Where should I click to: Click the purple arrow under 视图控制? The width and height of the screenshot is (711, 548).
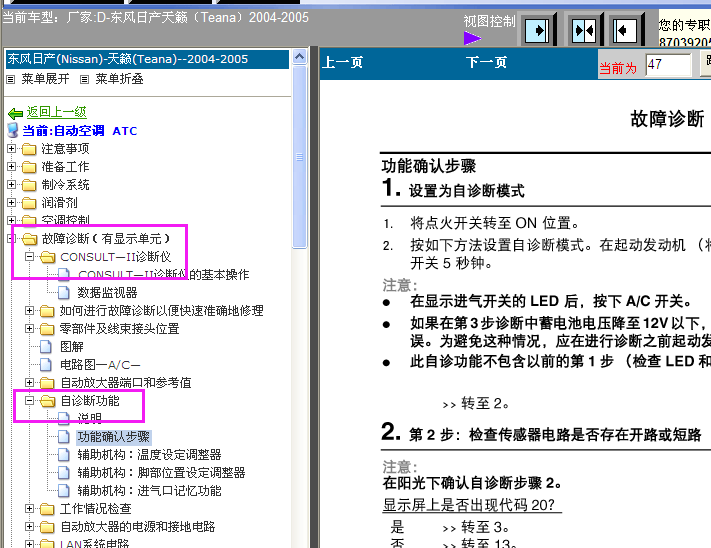(x=472, y=38)
